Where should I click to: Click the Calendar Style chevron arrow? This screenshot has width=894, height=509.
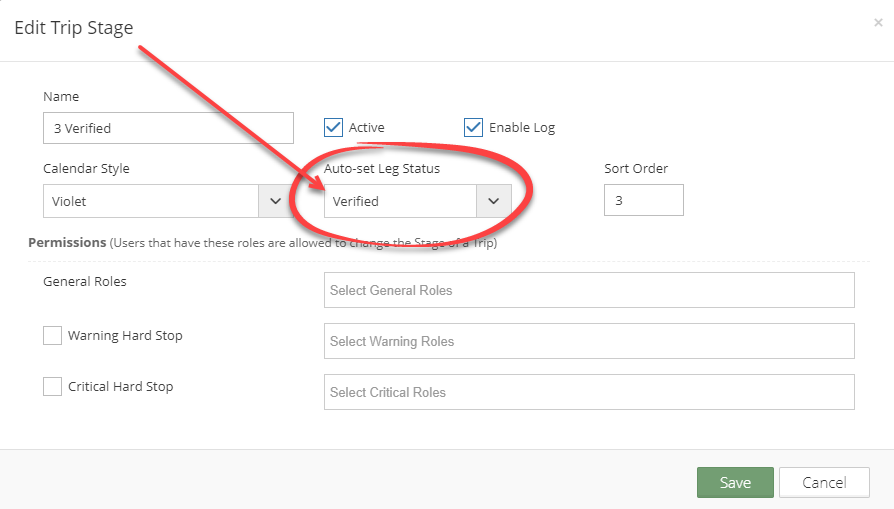point(275,201)
